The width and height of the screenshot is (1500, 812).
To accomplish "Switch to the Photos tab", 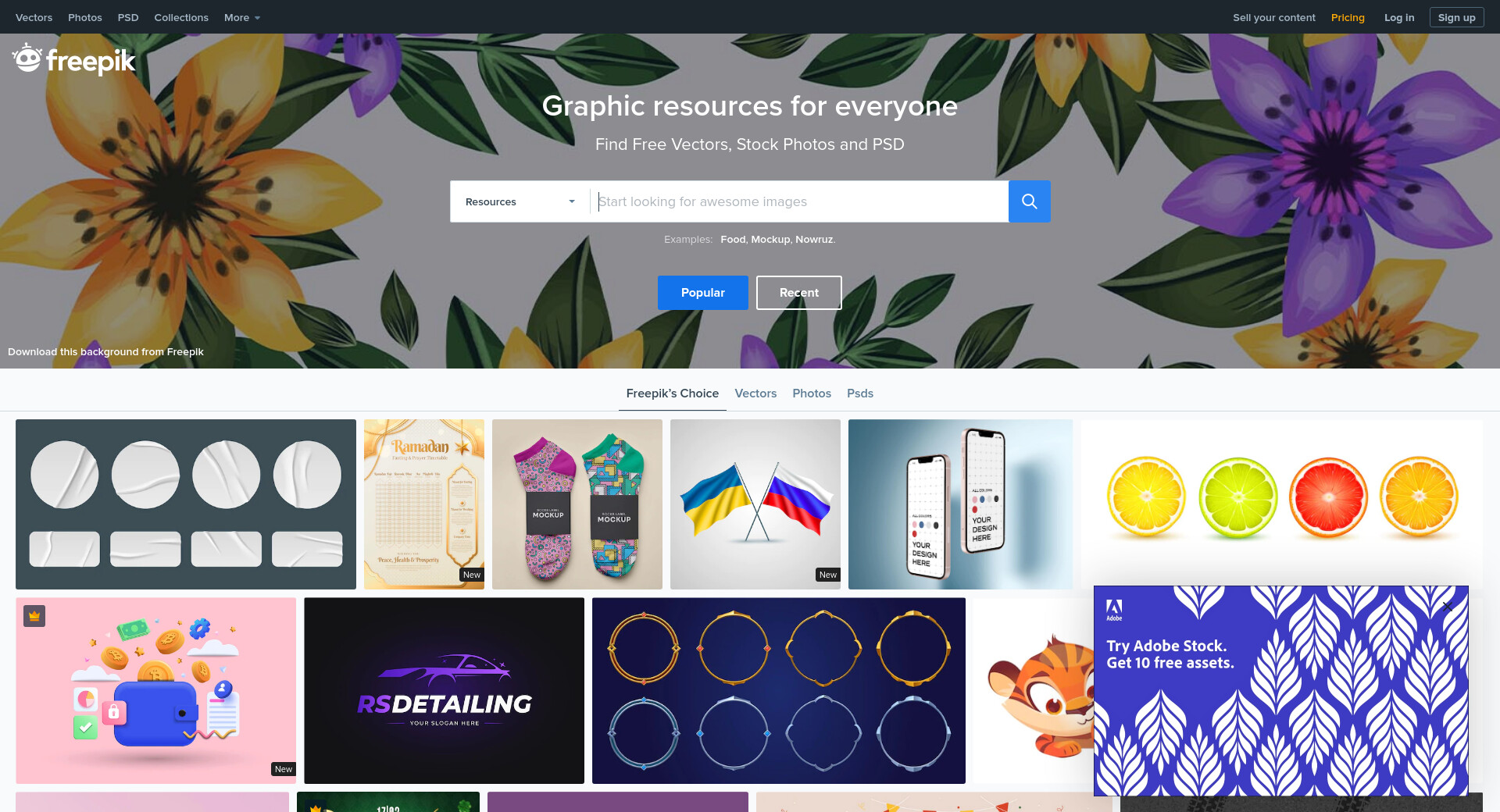I will tap(812, 394).
